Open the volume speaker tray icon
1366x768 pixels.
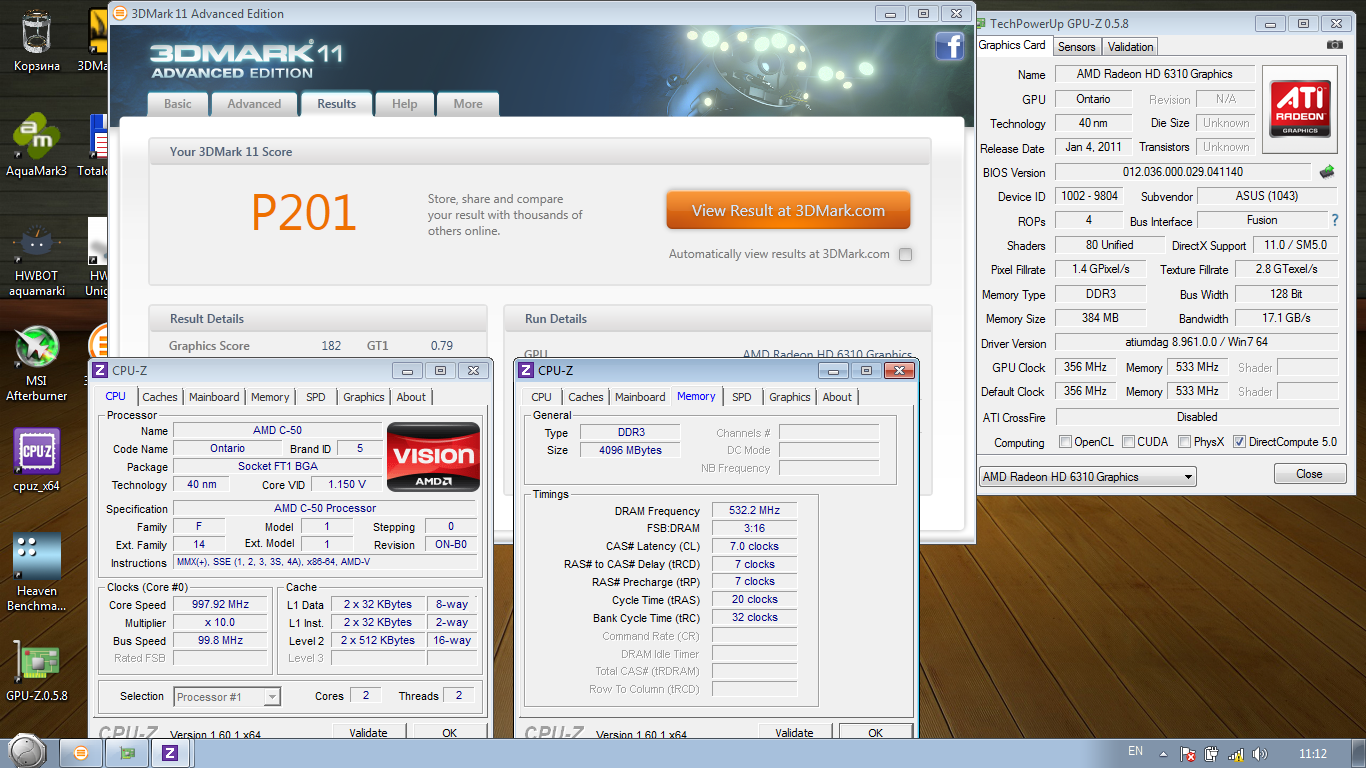(1259, 754)
